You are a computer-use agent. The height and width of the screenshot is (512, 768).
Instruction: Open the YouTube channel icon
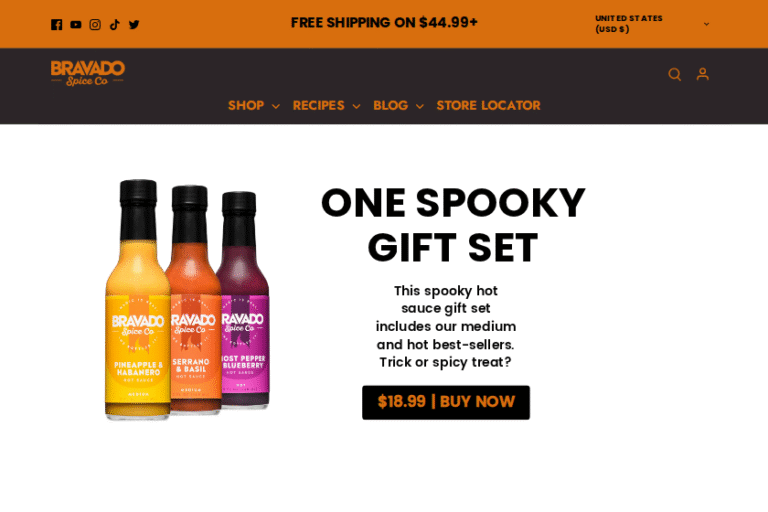(76, 24)
